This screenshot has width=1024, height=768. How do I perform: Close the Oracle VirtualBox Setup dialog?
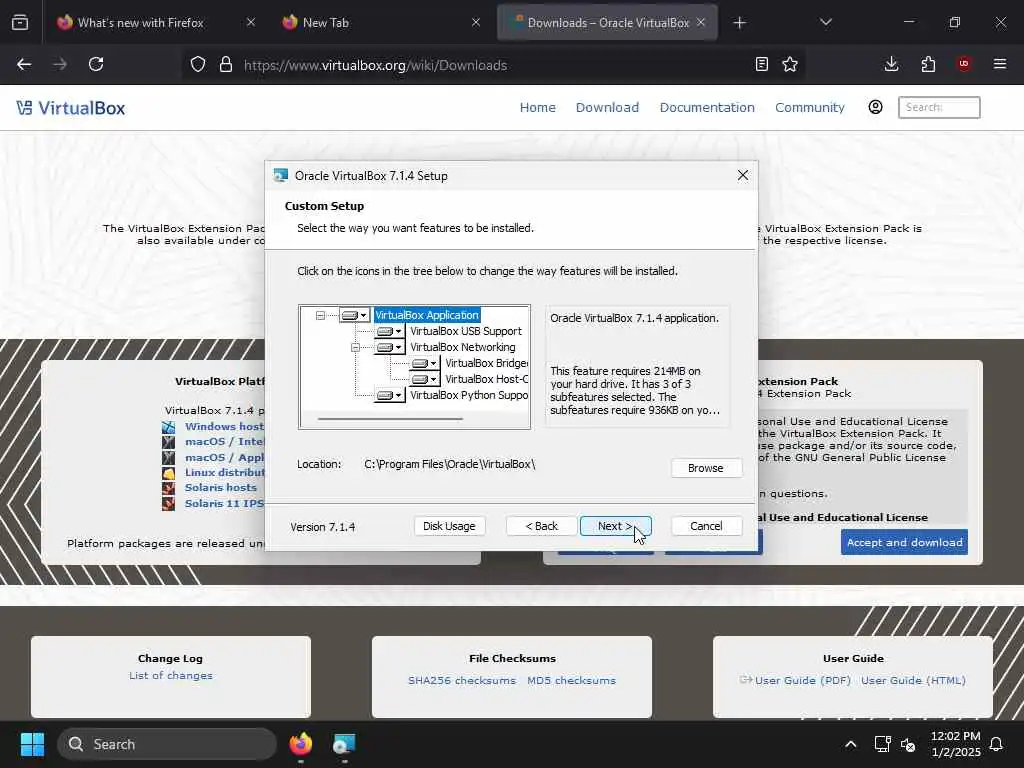[743, 176]
